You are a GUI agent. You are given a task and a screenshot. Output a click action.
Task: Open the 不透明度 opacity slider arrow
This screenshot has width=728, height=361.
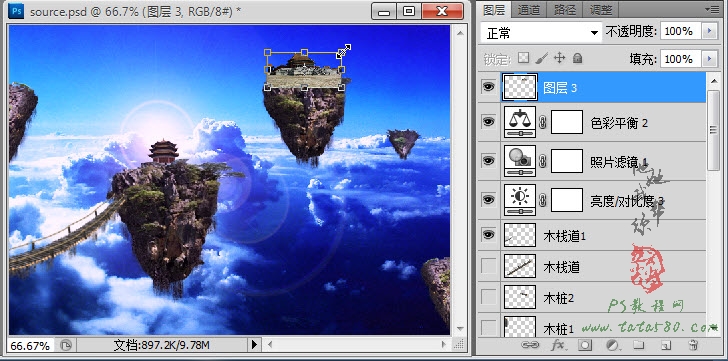[x=708, y=31]
